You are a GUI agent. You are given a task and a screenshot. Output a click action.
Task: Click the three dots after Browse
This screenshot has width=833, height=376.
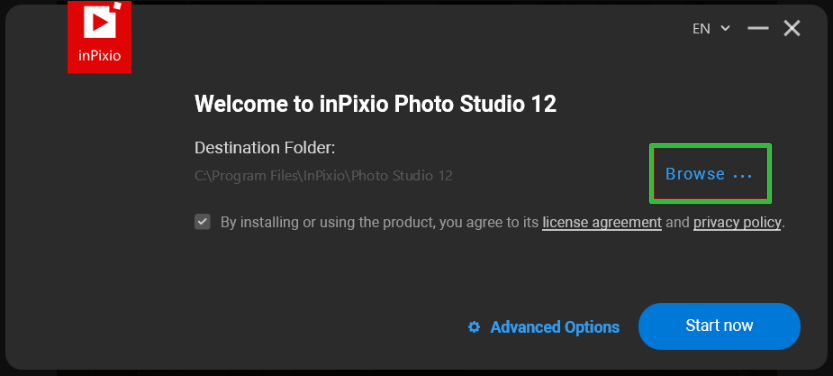(743, 176)
